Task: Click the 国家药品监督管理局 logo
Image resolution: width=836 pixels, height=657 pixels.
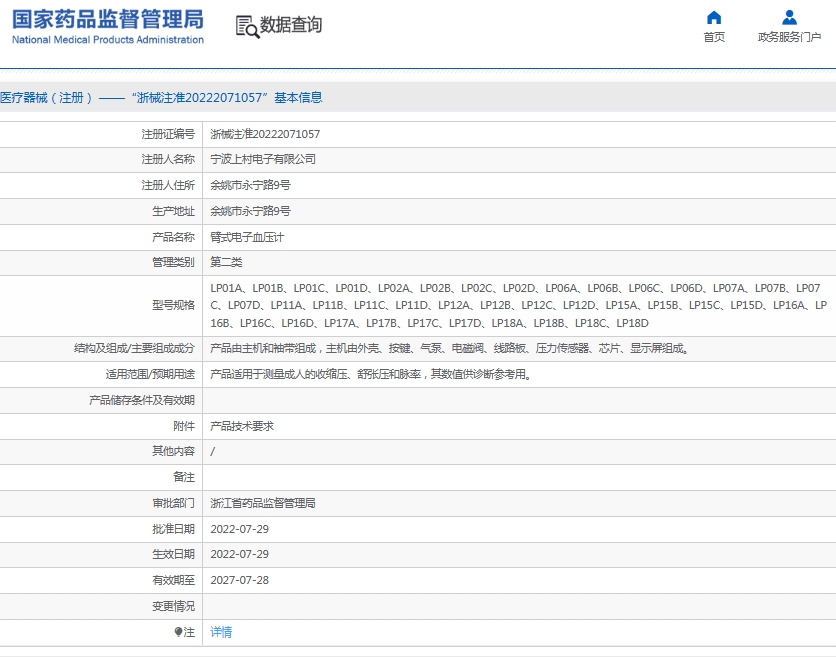Action: [108, 20]
